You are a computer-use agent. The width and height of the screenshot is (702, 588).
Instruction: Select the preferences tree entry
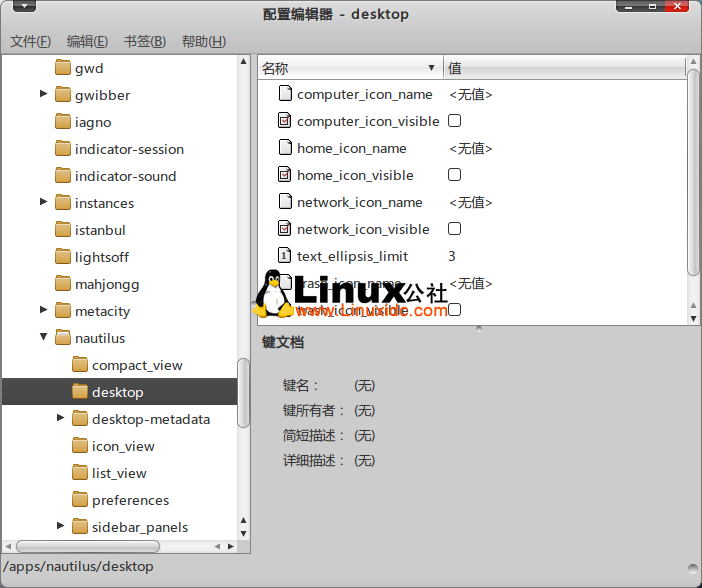(130, 500)
